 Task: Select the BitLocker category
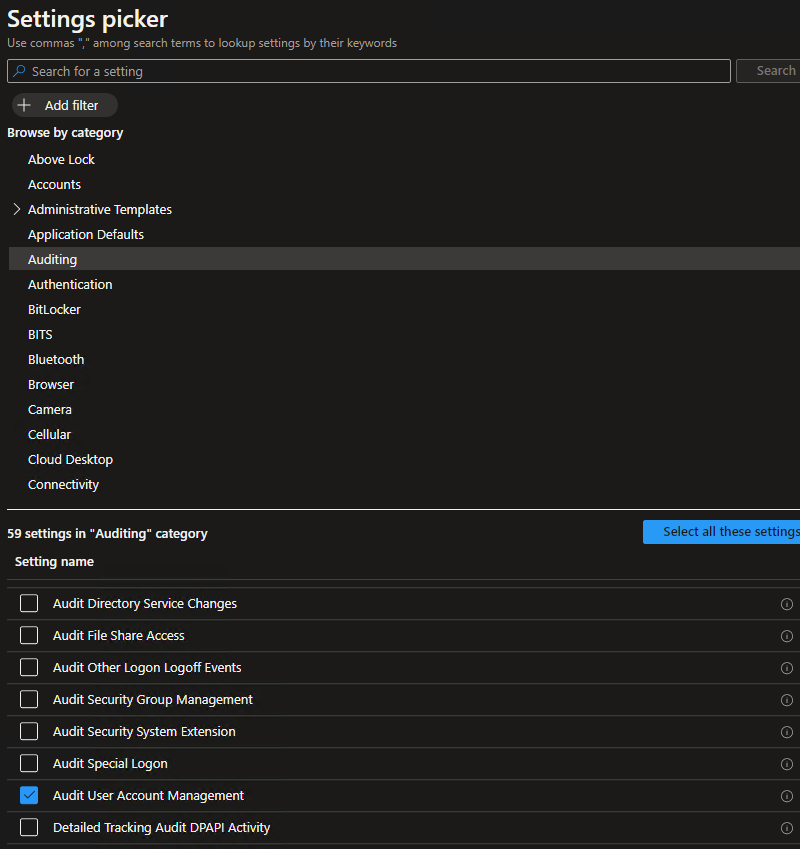(x=54, y=310)
